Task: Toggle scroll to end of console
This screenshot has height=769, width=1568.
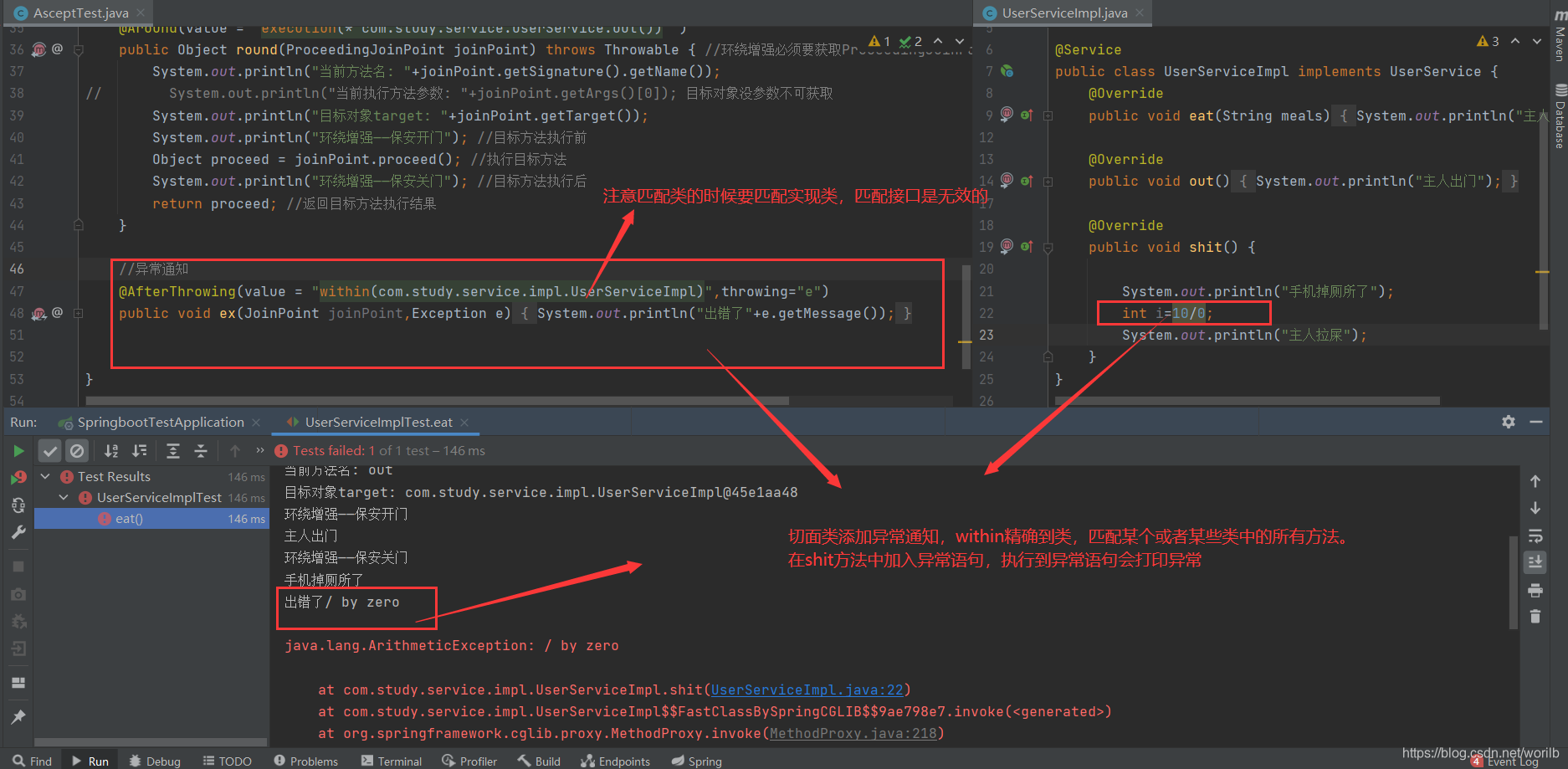Action: pos(1535,562)
